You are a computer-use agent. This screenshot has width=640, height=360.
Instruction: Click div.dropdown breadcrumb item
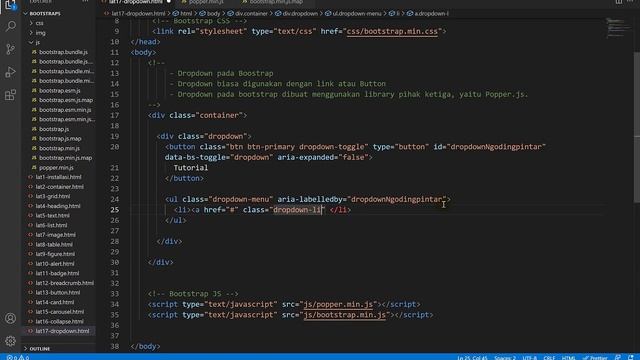coord(297,13)
